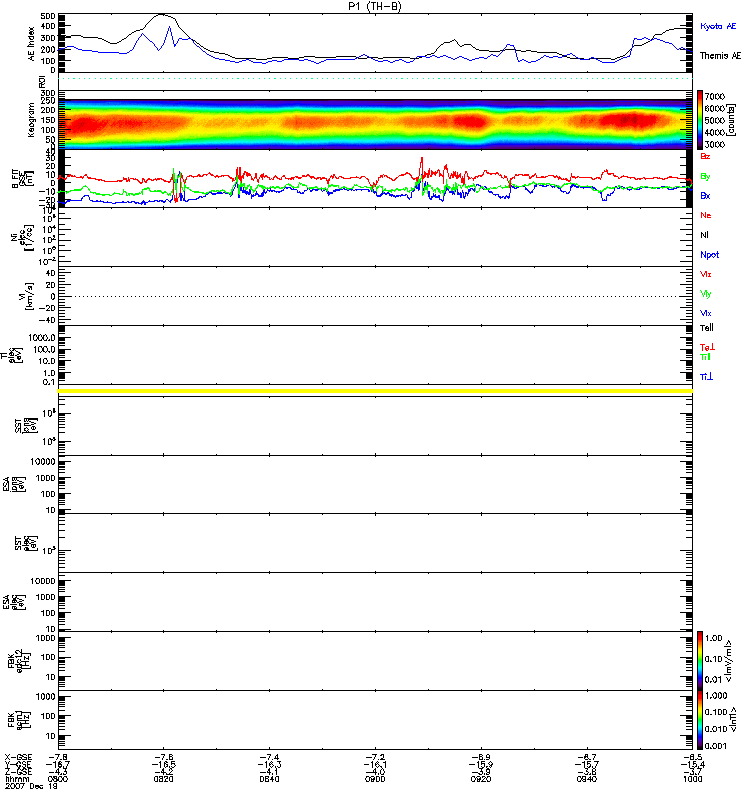Screen dimensions: 750x800
Task: Click the "Keogram" y-axis label
Action: click(x=31, y=120)
